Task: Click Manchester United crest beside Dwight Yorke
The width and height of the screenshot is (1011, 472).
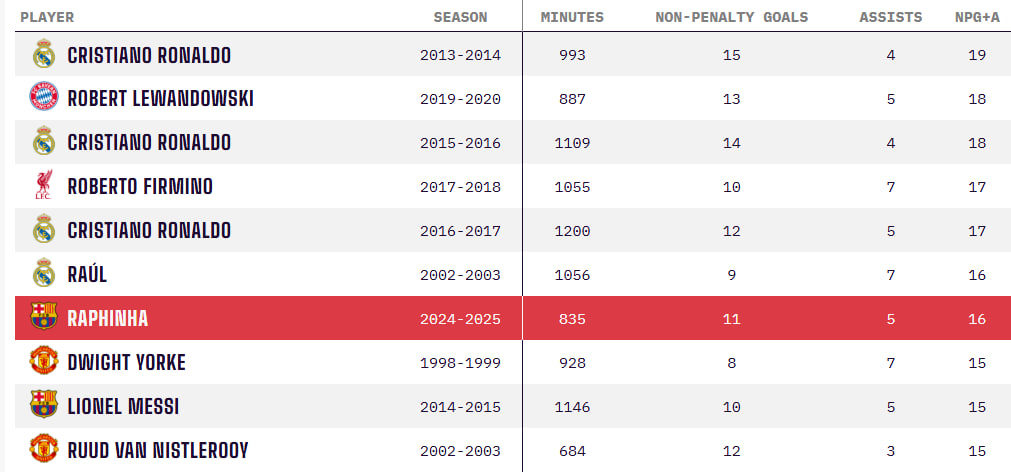Action: point(44,361)
